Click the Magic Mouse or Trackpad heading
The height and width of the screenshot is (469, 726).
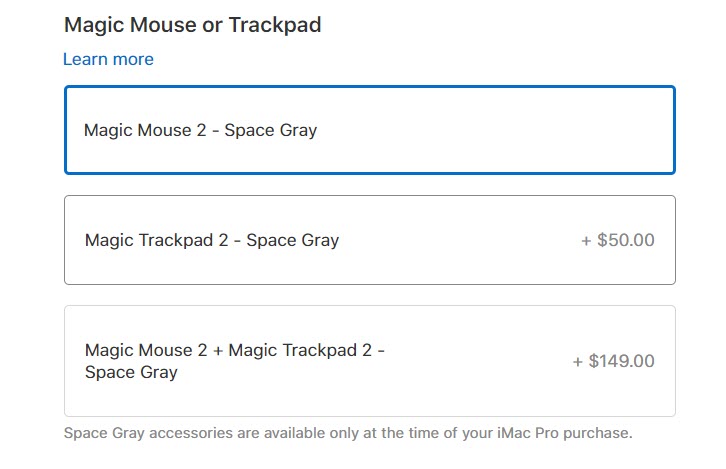pyautogui.click(x=192, y=25)
